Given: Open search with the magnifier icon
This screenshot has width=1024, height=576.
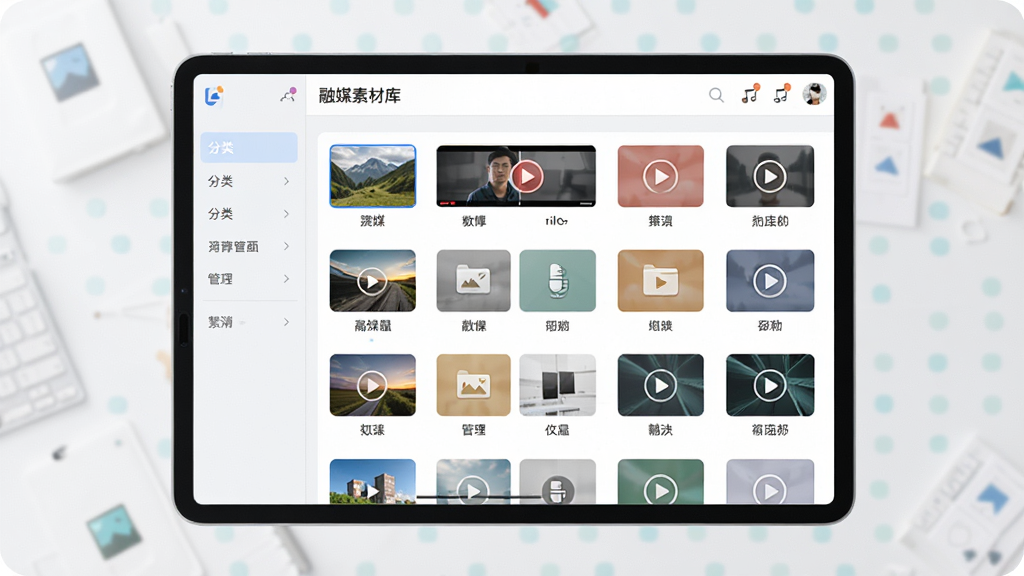Looking at the screenshot, I should 716,95.
